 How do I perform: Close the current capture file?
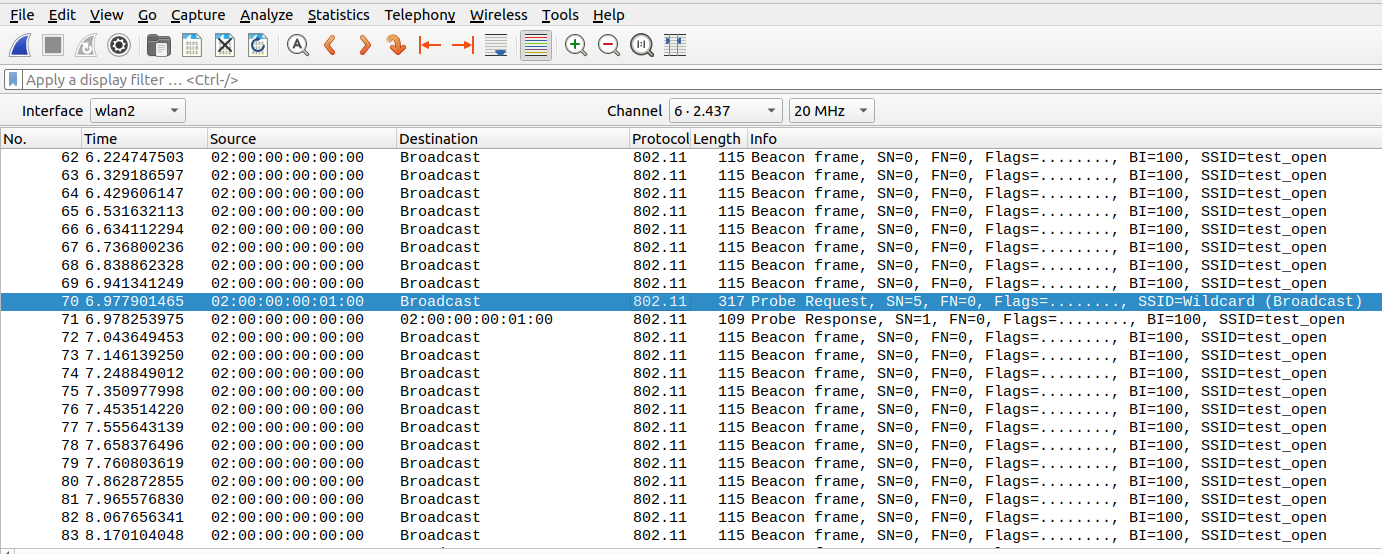tap(225, 45)
